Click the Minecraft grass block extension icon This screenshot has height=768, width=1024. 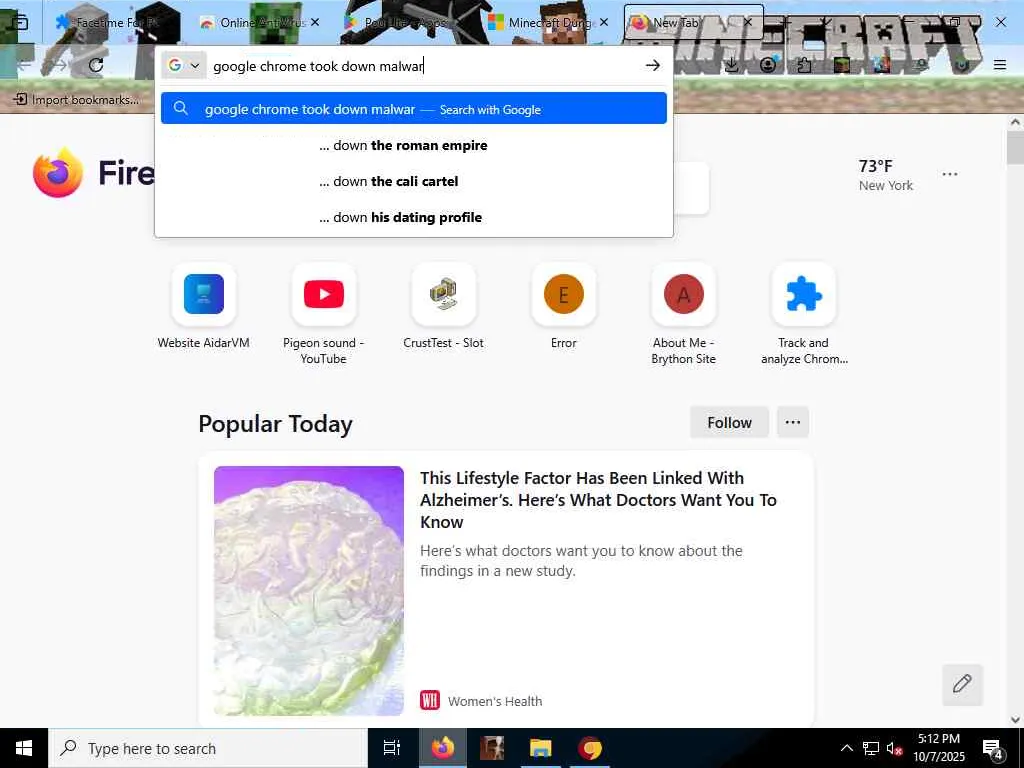coord(842,65)
